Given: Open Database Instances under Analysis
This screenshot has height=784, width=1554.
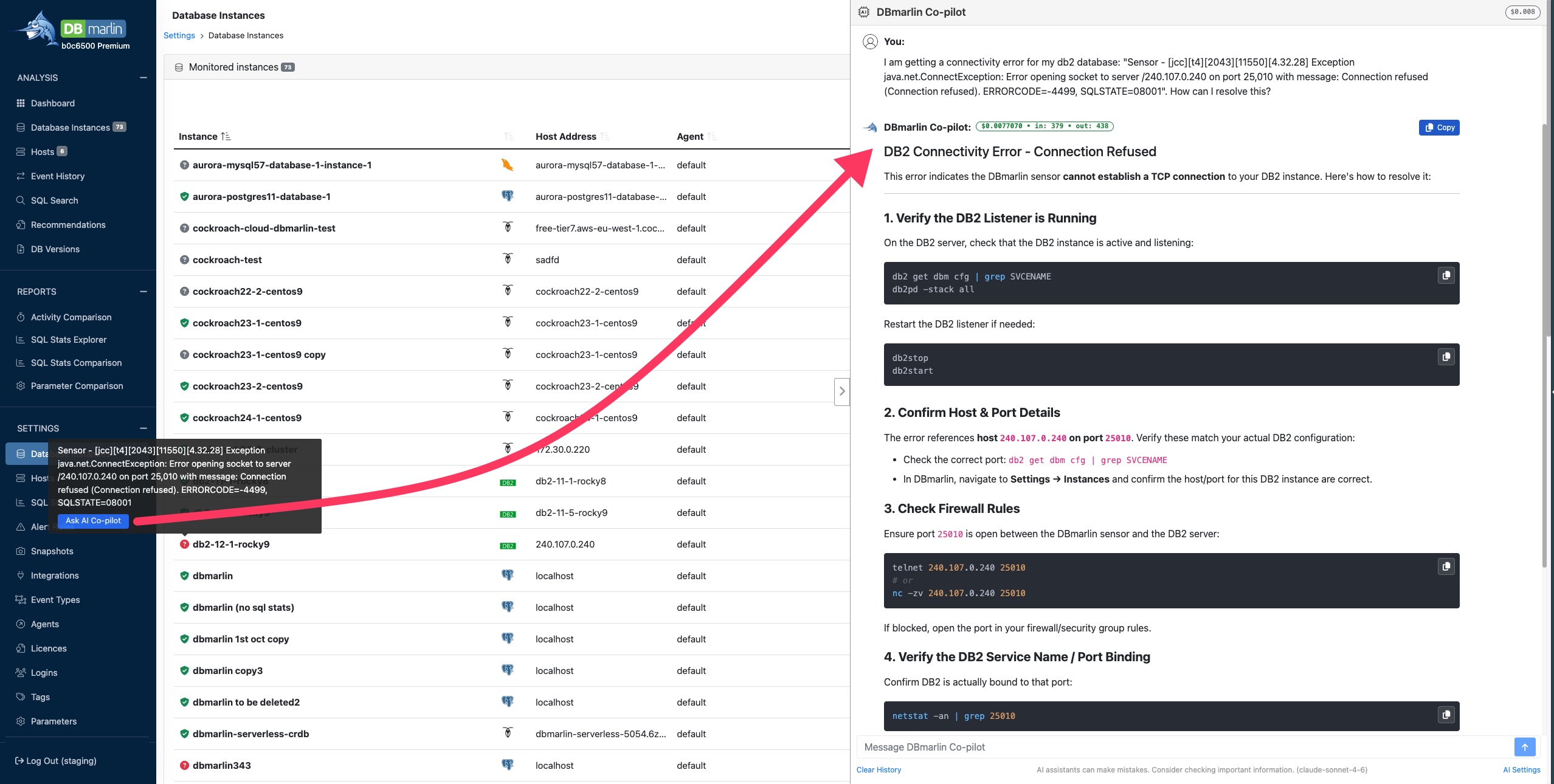Looking at the screenshot, I should (71, 128).
